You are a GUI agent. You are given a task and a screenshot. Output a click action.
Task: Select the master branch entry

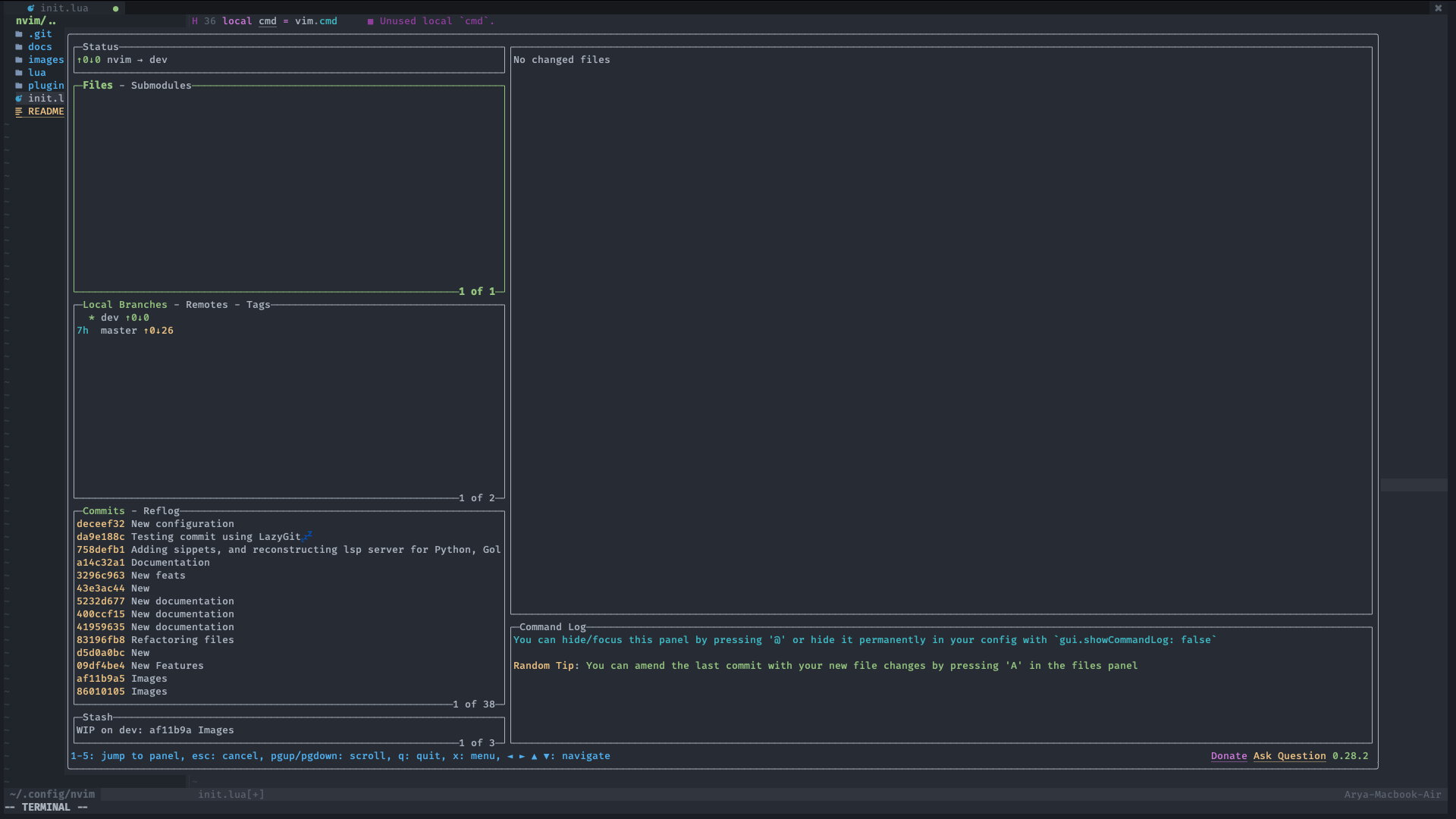pyautogui.click(x=119, y=331)
